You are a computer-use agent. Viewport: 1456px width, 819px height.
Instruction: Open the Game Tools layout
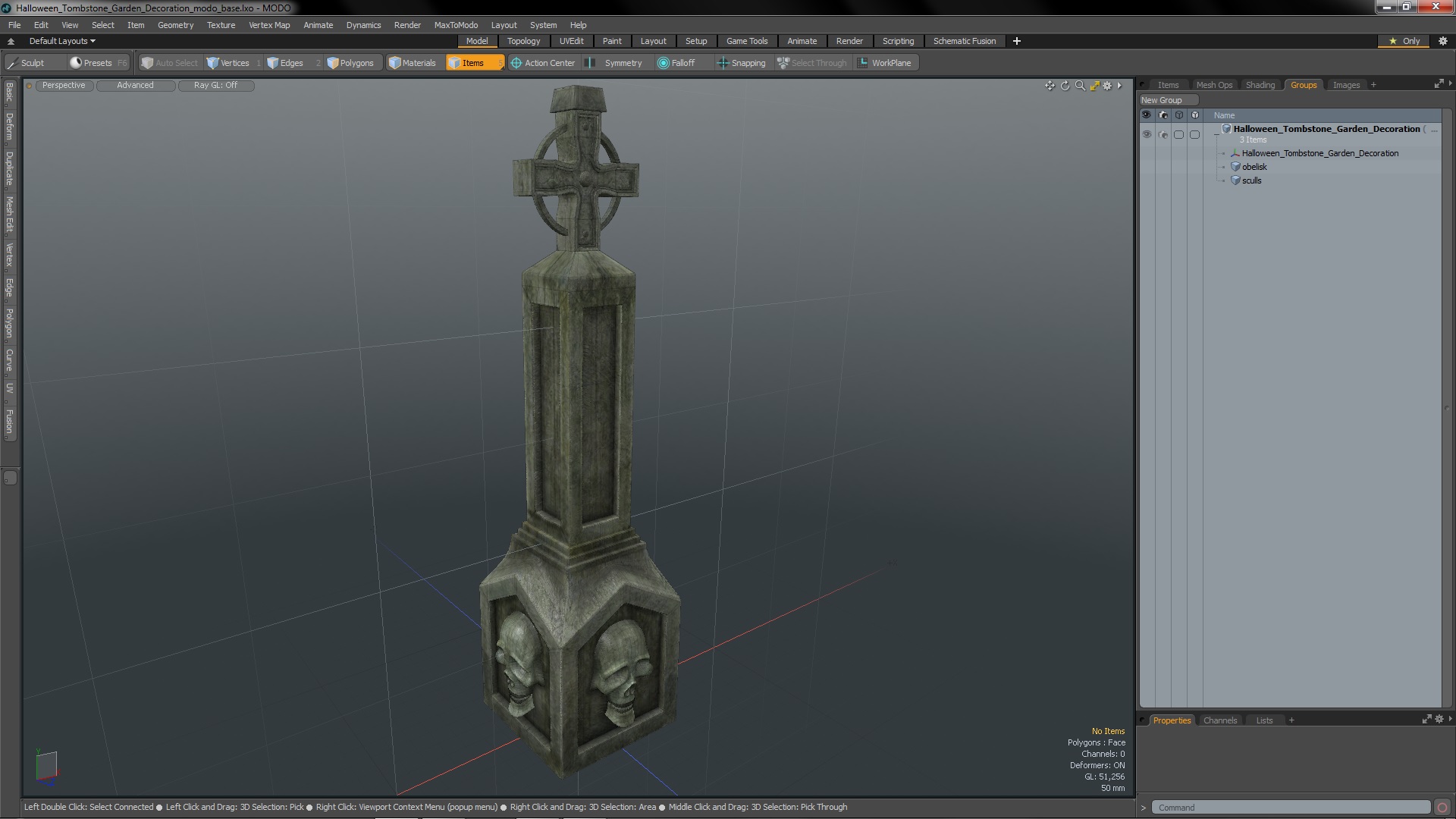(746, 41)
